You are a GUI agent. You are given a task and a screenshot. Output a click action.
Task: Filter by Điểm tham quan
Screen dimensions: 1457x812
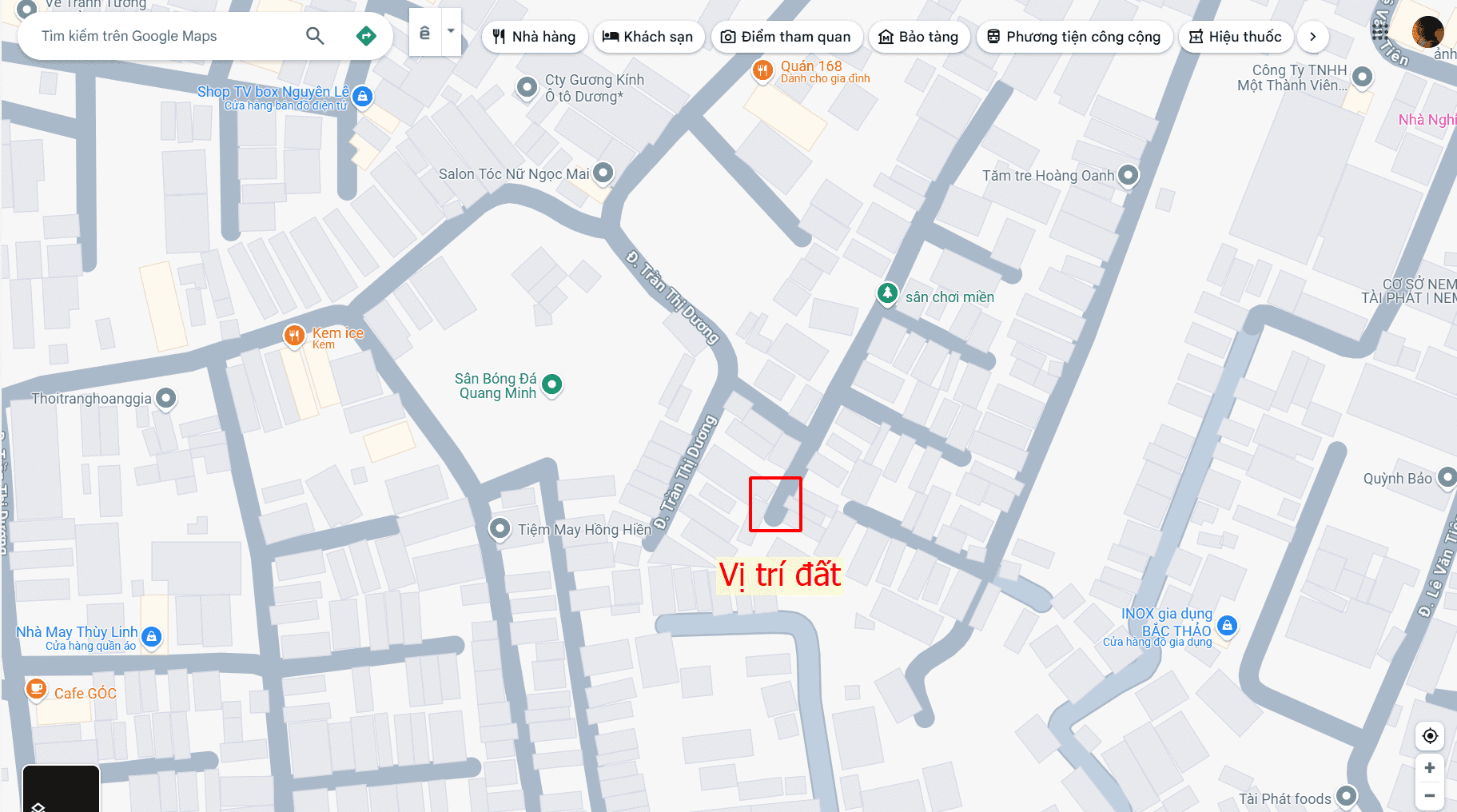pos(786,37)
